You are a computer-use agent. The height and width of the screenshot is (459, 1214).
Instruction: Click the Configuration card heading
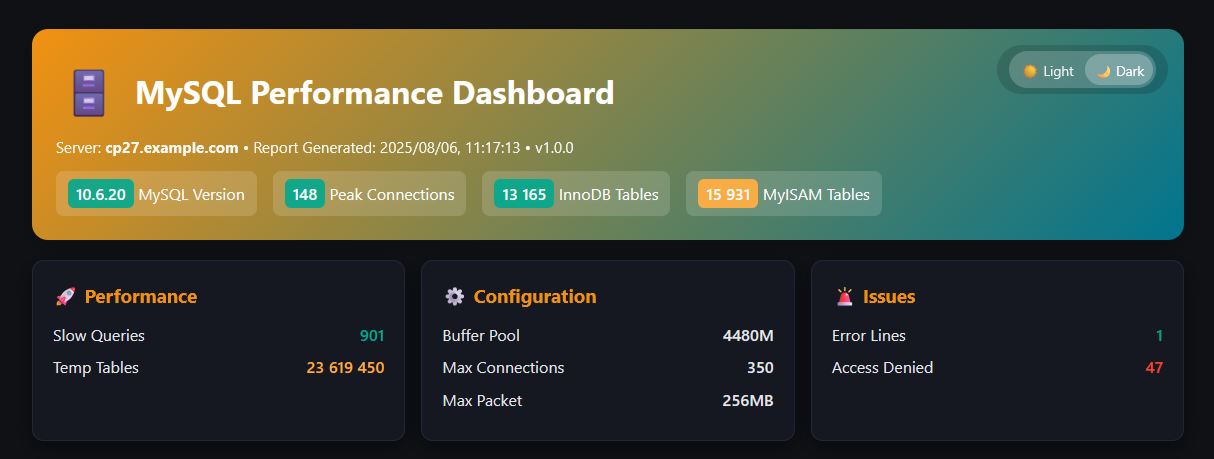coord(535,296)
